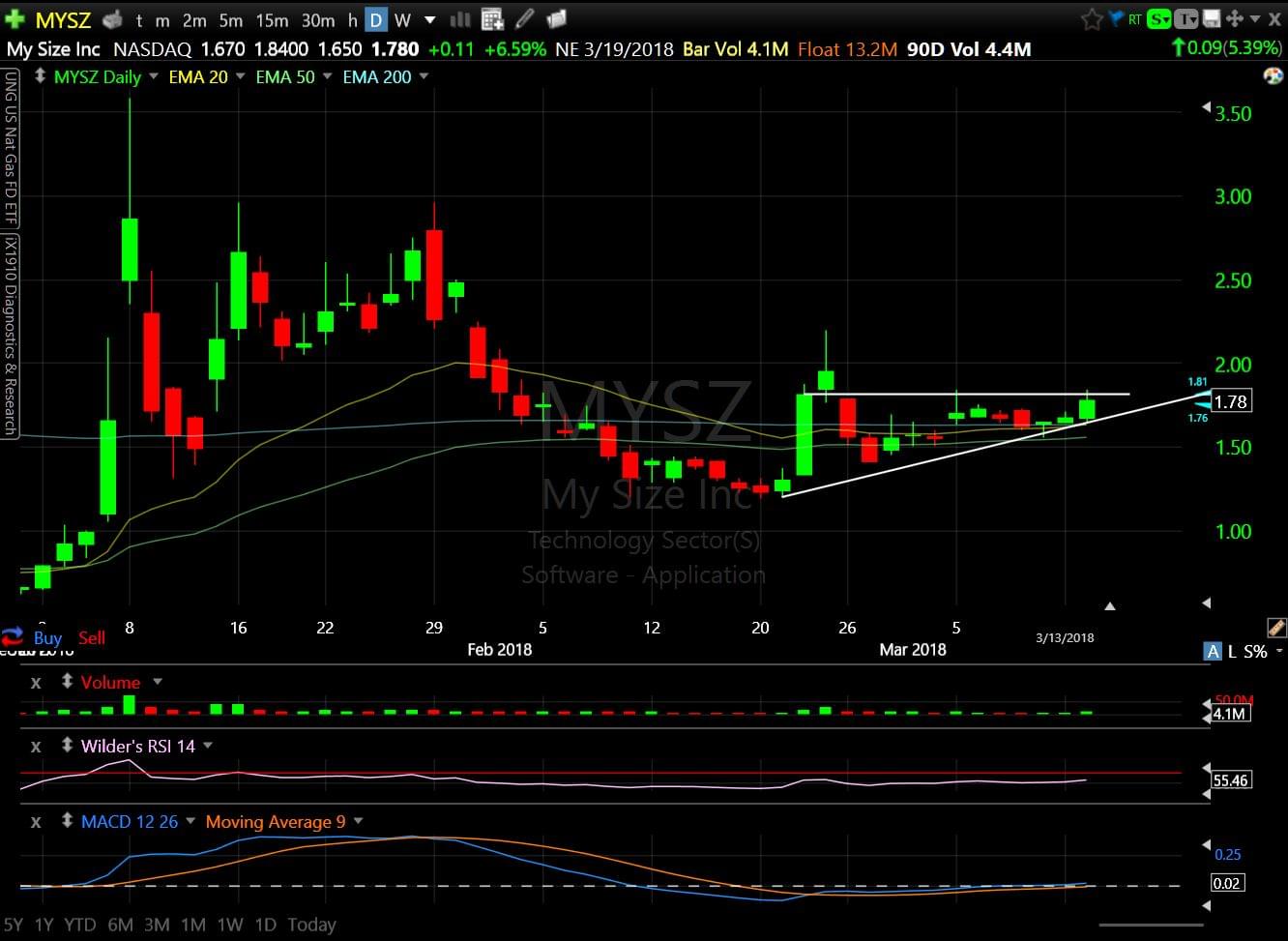Zoom chart to 5Y range
The height and width of the screenshot is (941, 1288).
click(x=15, y=925)
